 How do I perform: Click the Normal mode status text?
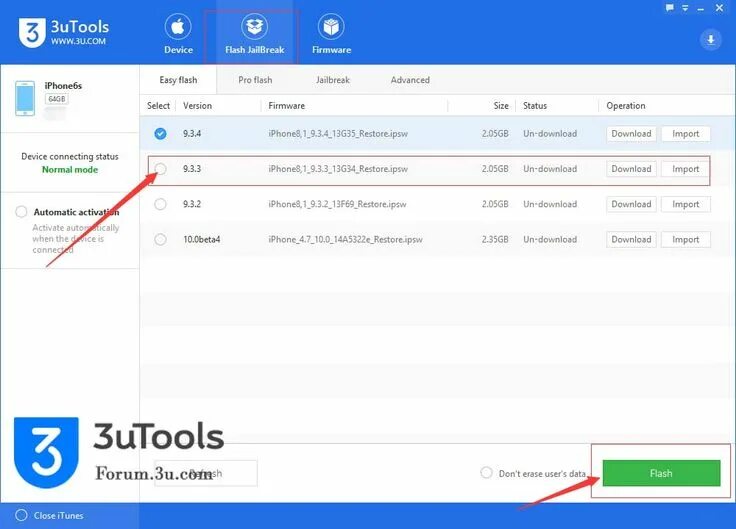70,170
